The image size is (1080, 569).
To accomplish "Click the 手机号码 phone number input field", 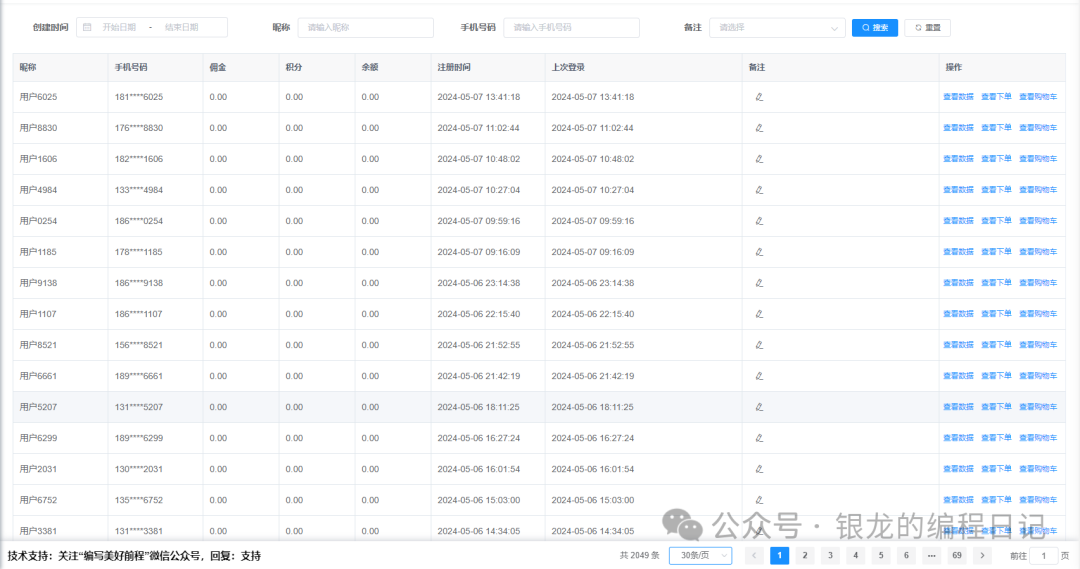I will pyautogui.click(x=571, y=28).
